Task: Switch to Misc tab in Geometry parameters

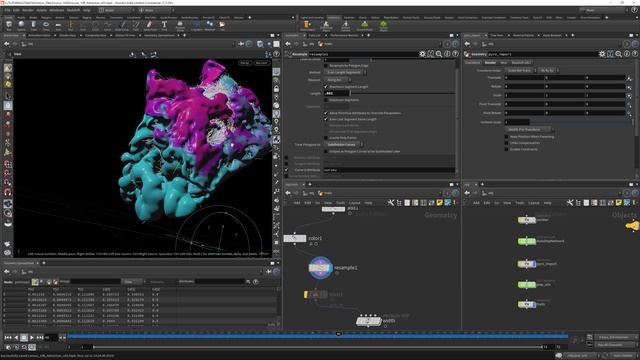Action: point(503,62)
